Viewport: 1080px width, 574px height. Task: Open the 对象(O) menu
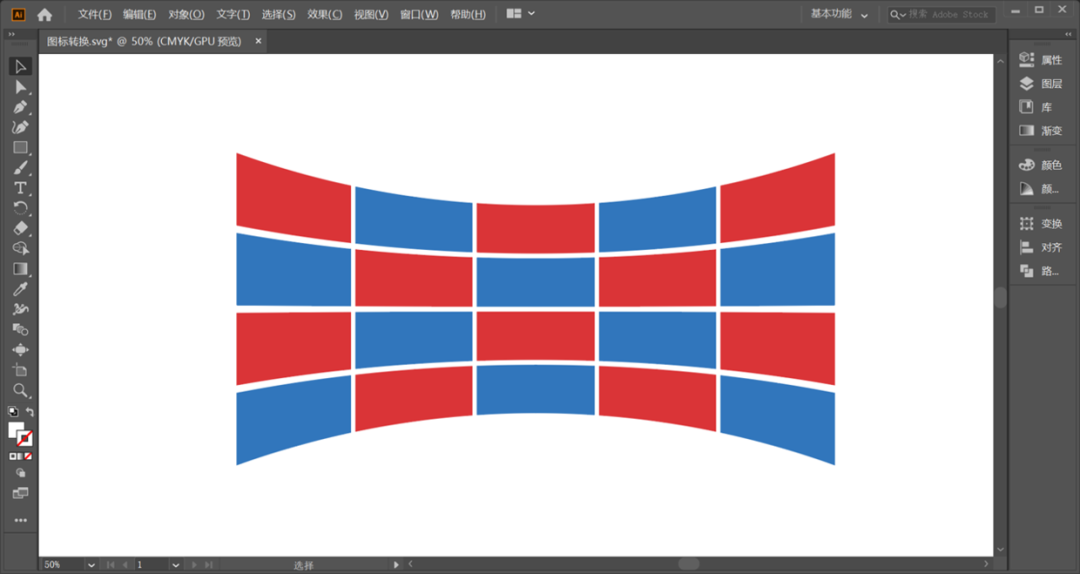click(186, 14)
